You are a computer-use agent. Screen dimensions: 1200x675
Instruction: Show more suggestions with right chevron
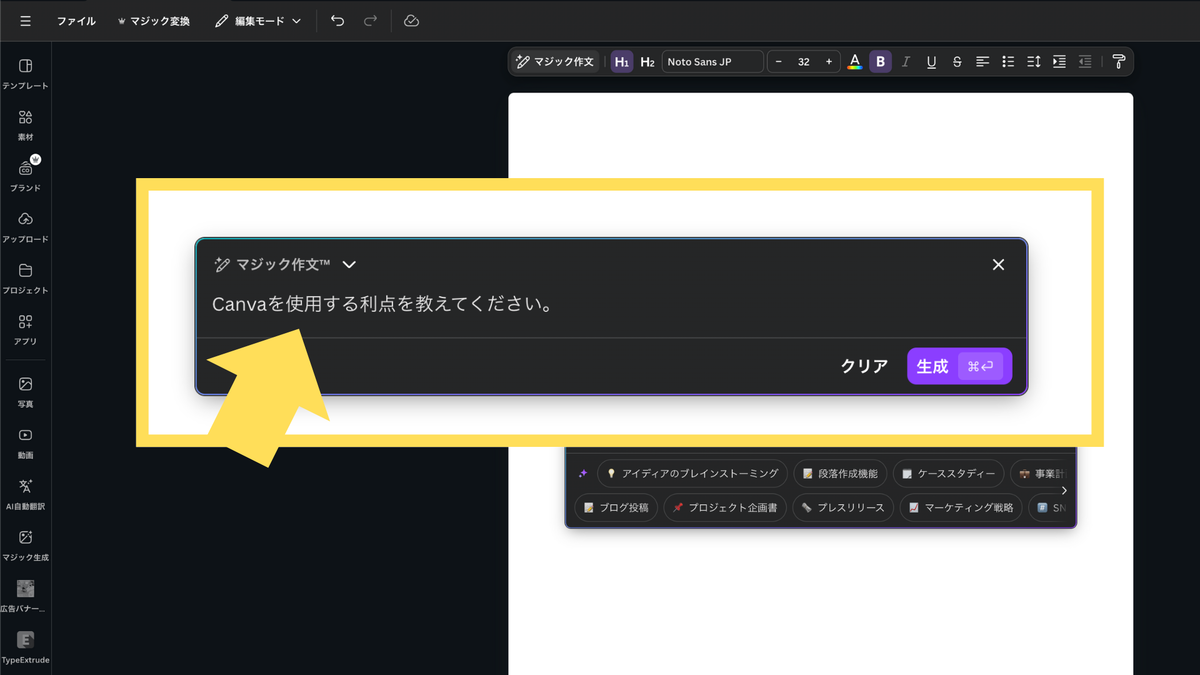click(1064, 491)
